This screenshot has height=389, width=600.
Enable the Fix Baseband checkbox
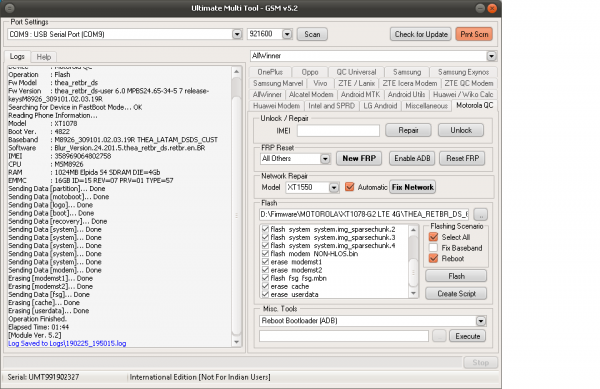pos(433,248)
